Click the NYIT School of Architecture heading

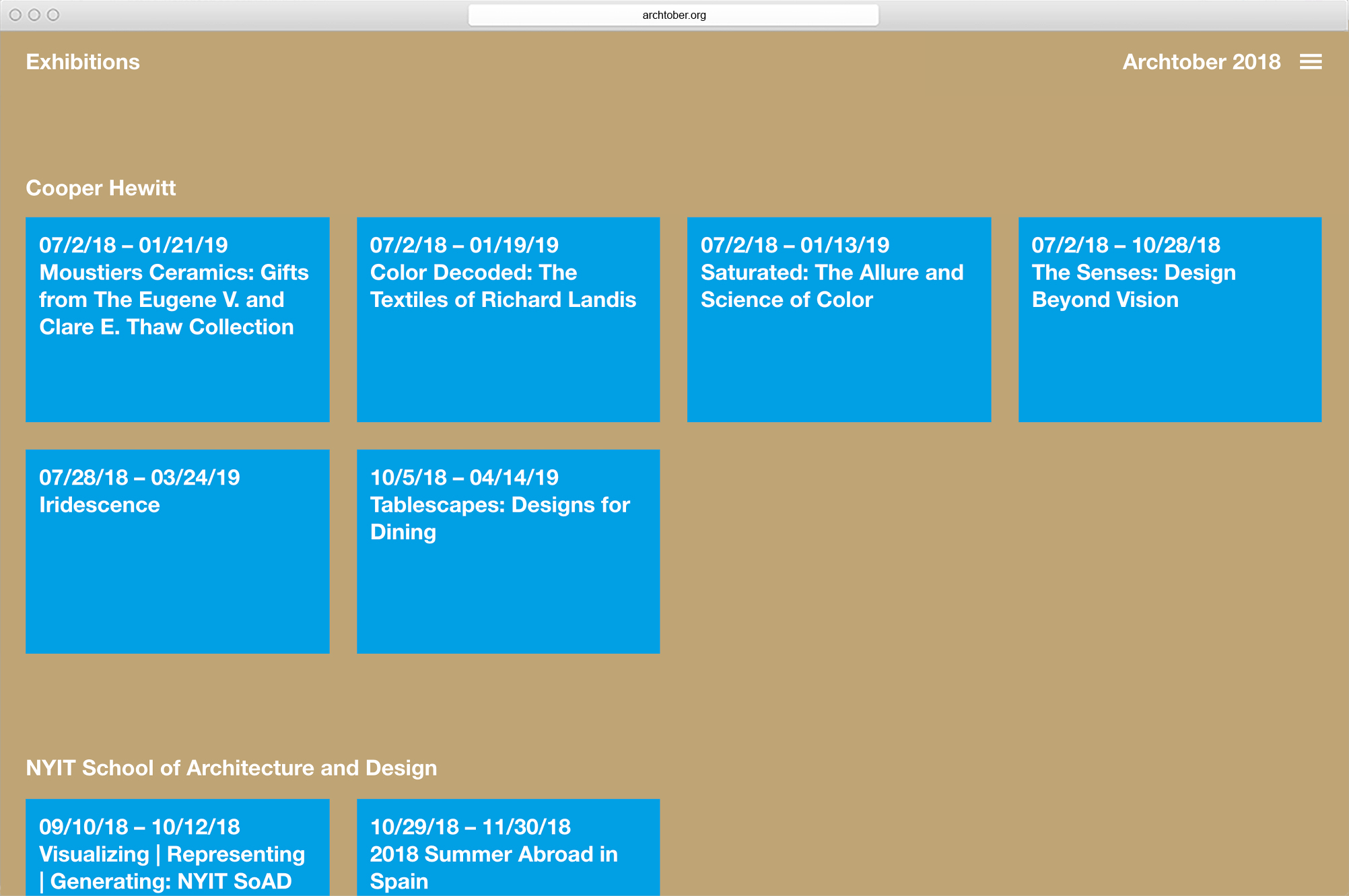pyautogui.click(x=232, y=768)
